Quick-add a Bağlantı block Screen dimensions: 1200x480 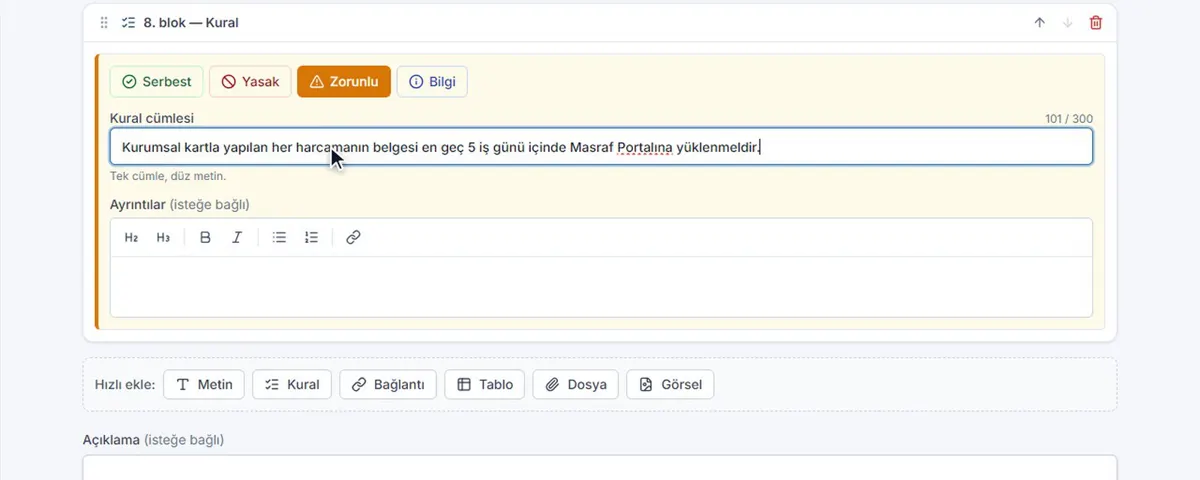coord(388,385)
